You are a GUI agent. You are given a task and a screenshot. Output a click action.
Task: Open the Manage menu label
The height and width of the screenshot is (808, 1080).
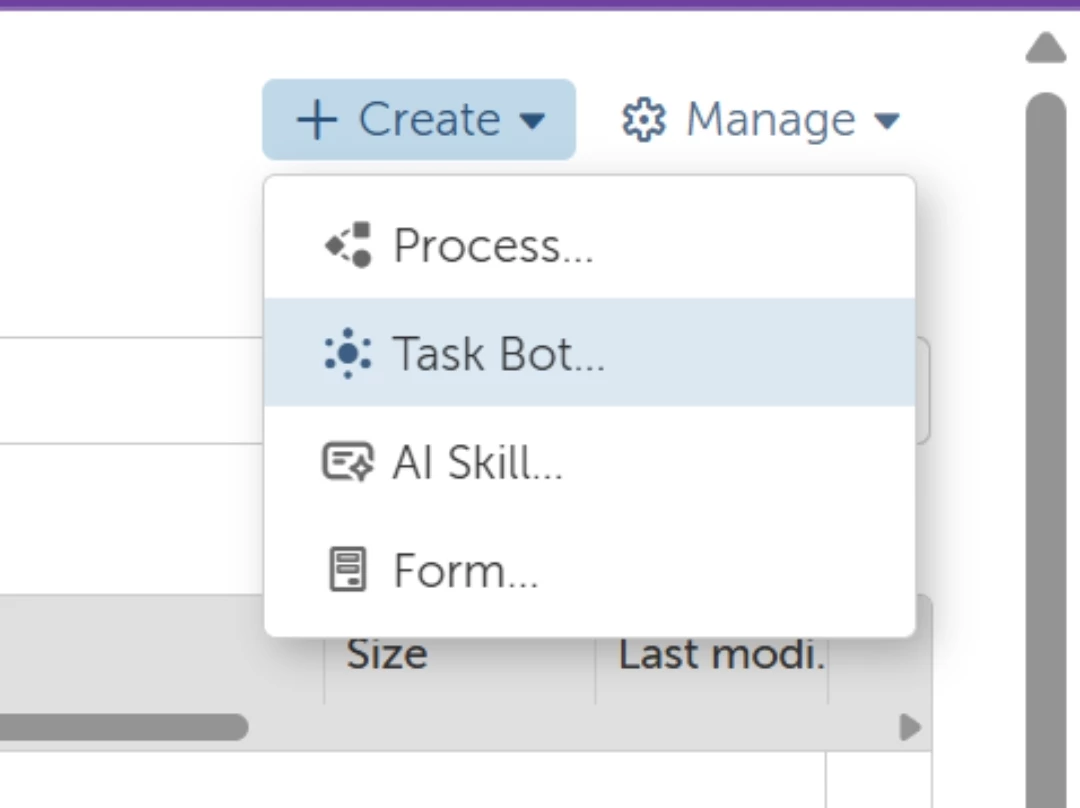point(771,120)
